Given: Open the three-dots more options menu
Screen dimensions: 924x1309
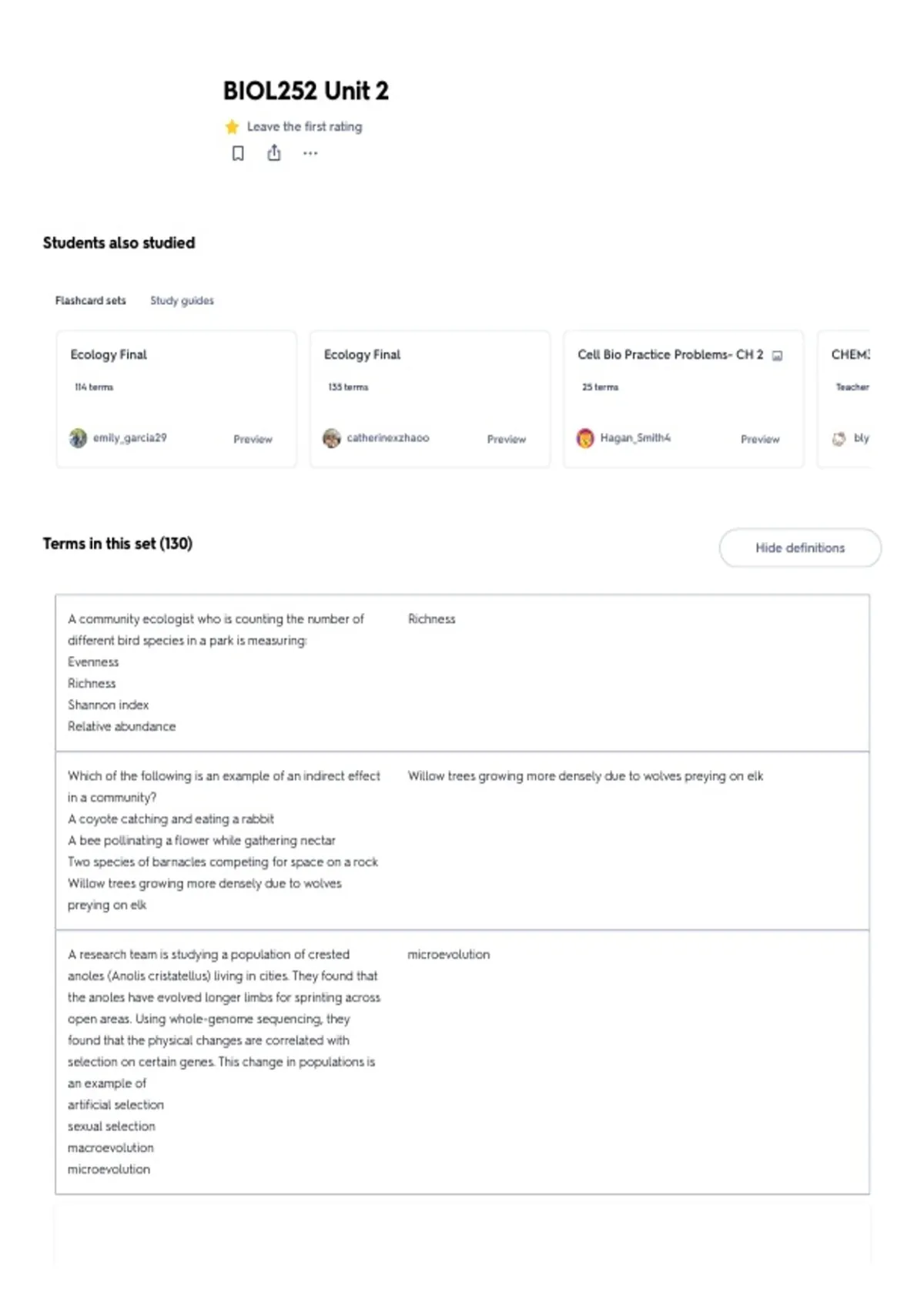Looking at the screenshot, I should click(310, 153).
